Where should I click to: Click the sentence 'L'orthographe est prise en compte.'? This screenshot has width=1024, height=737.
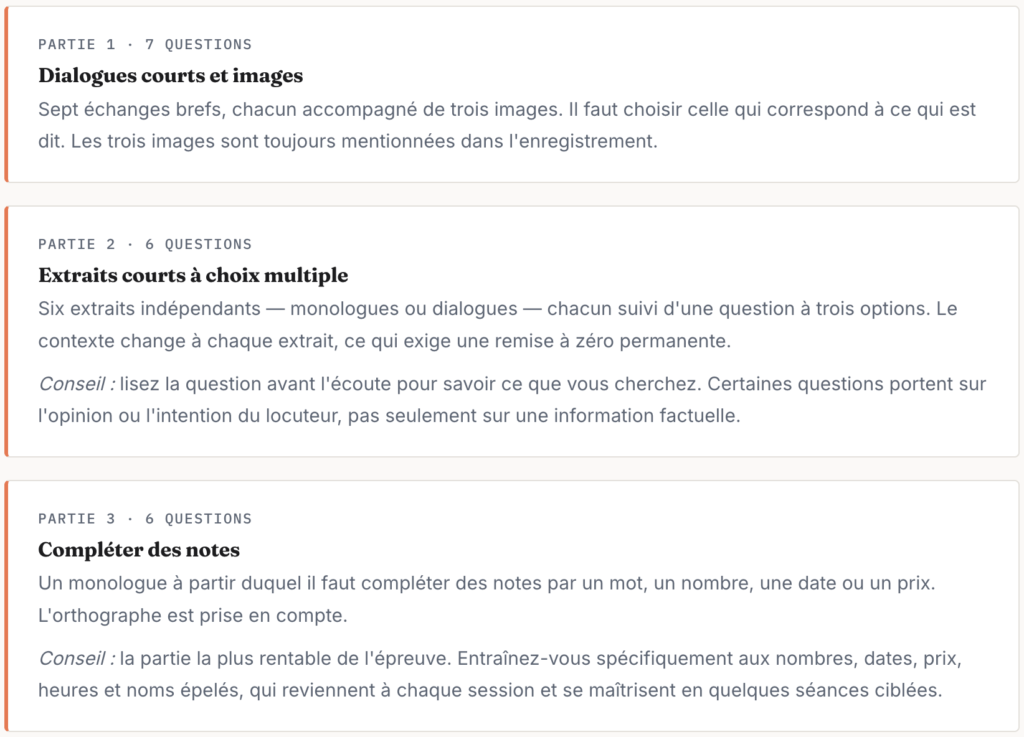(193, 616)
